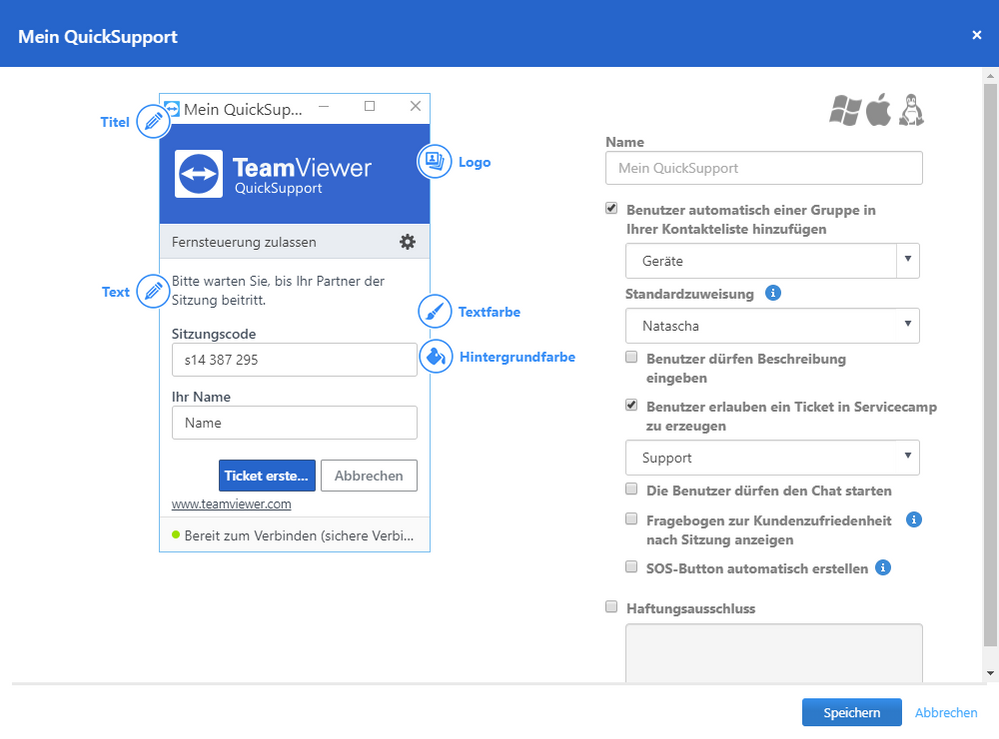Click the Fernsteuerung zulassen header text

coord(244,242)
